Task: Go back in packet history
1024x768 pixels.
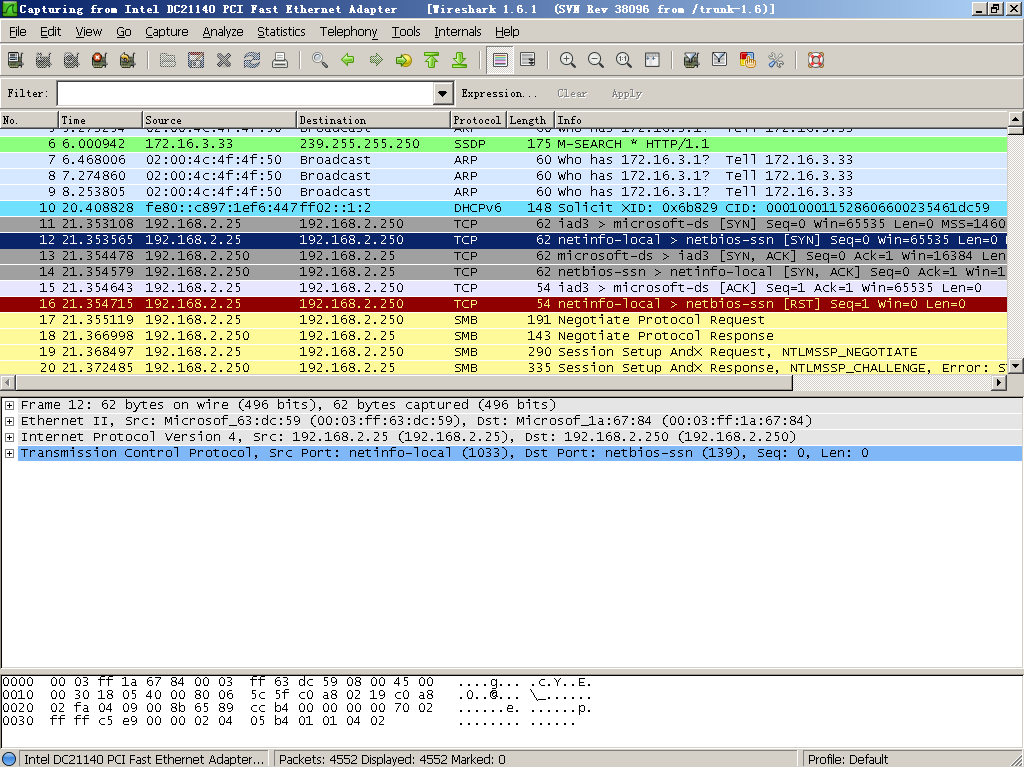Action: [348, 60]
